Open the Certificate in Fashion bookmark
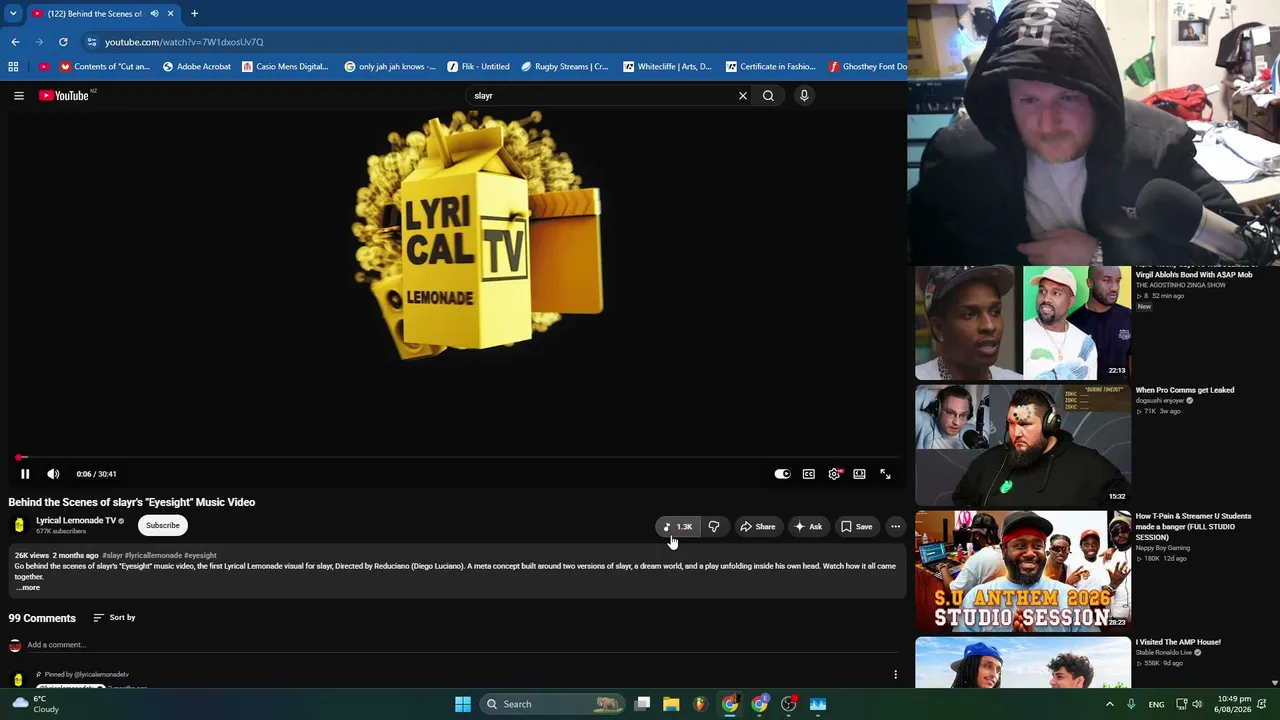The image size is (1280, 720). click(x=771, y=67)
